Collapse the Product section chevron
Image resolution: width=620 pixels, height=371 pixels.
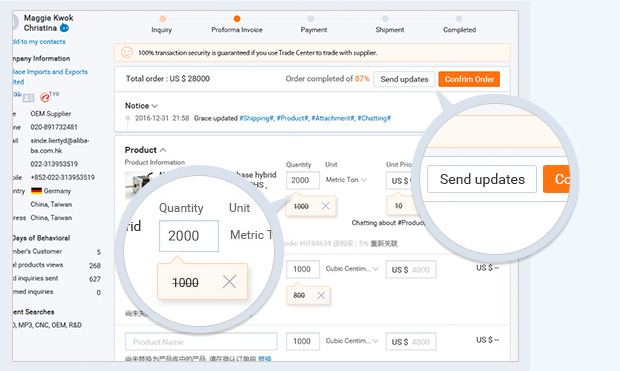[163, 150]
